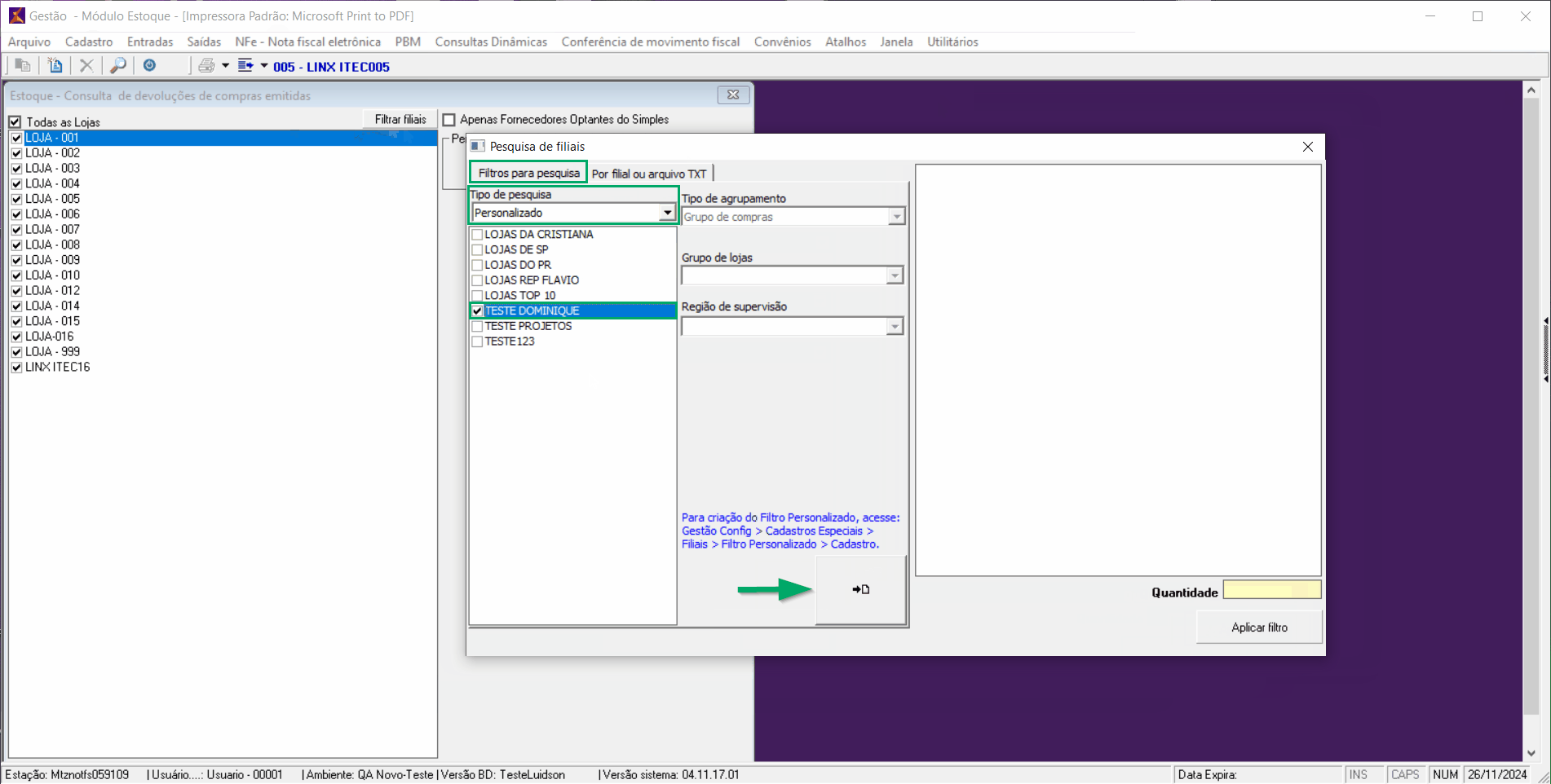Check the LOJAS REP FLAVIO filter
This screenshot has height=784, width=1551.
click(x=477, y=280)
